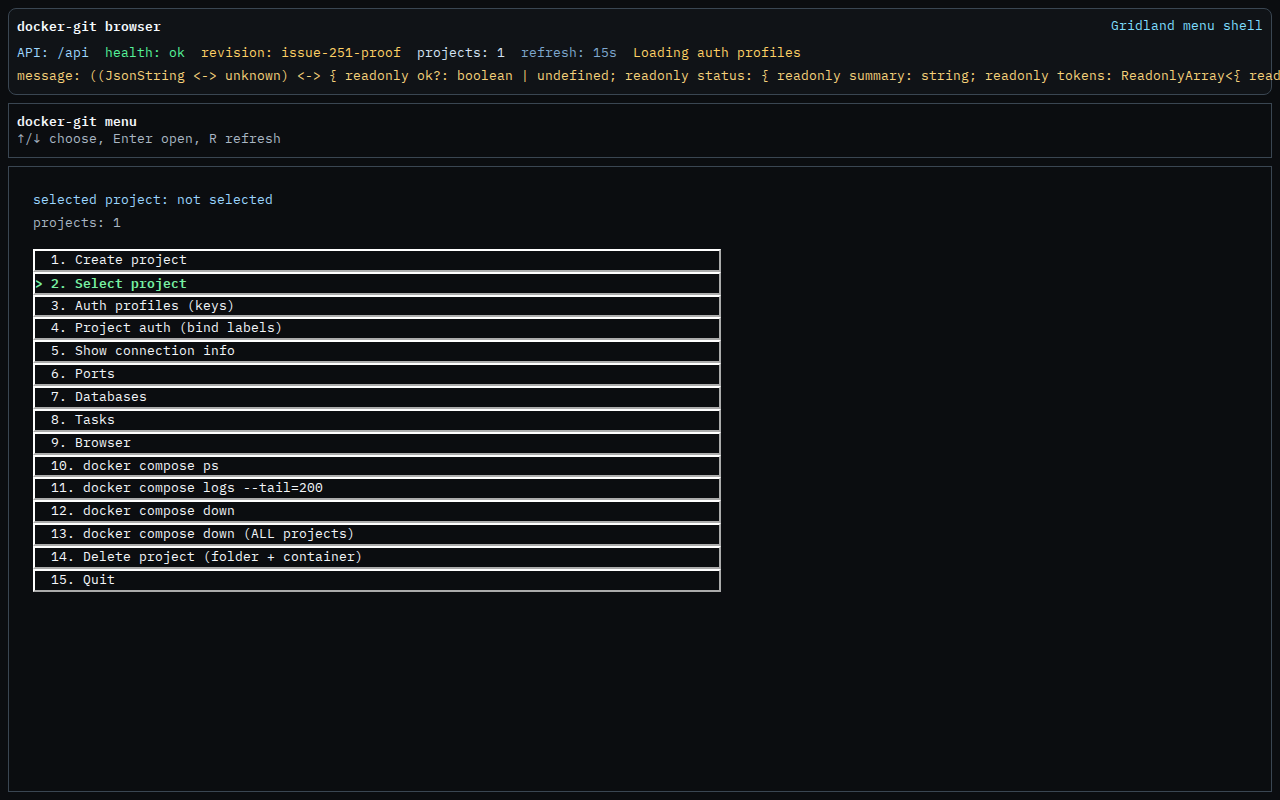Select Delete project (folder + container)

377,557
